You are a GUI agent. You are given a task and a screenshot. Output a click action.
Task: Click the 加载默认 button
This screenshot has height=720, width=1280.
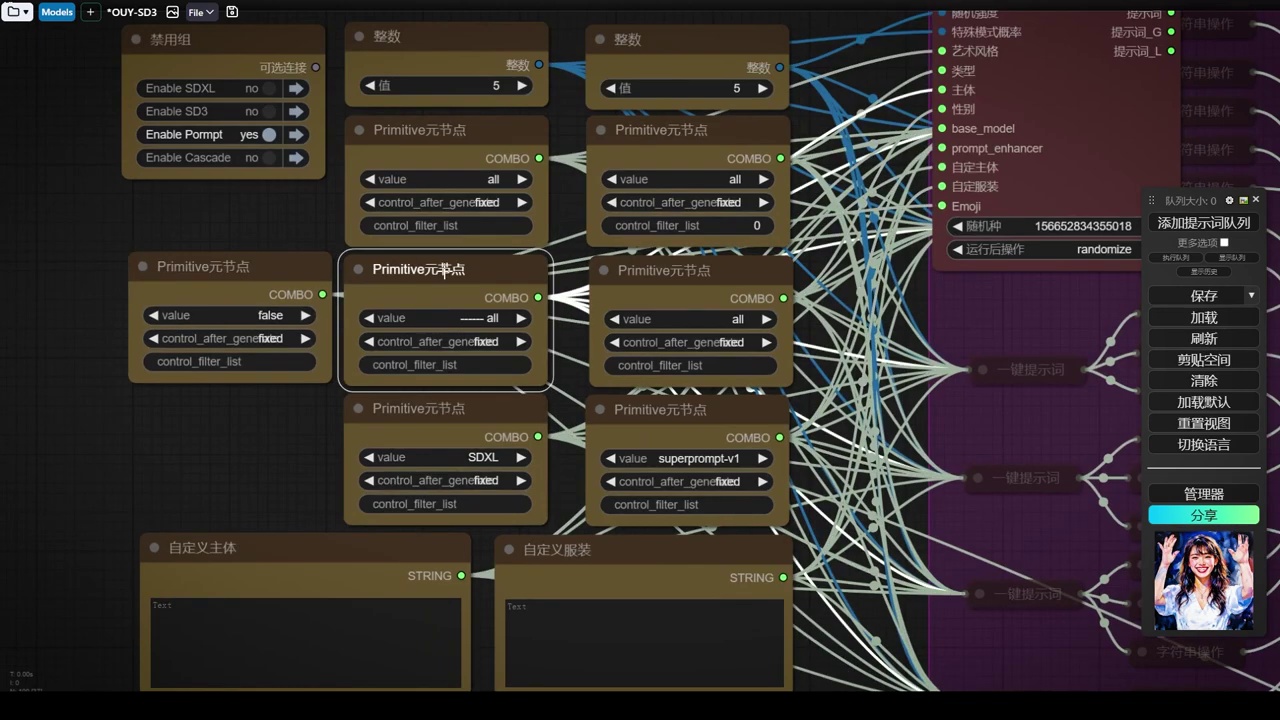[x=1204, y=402]
